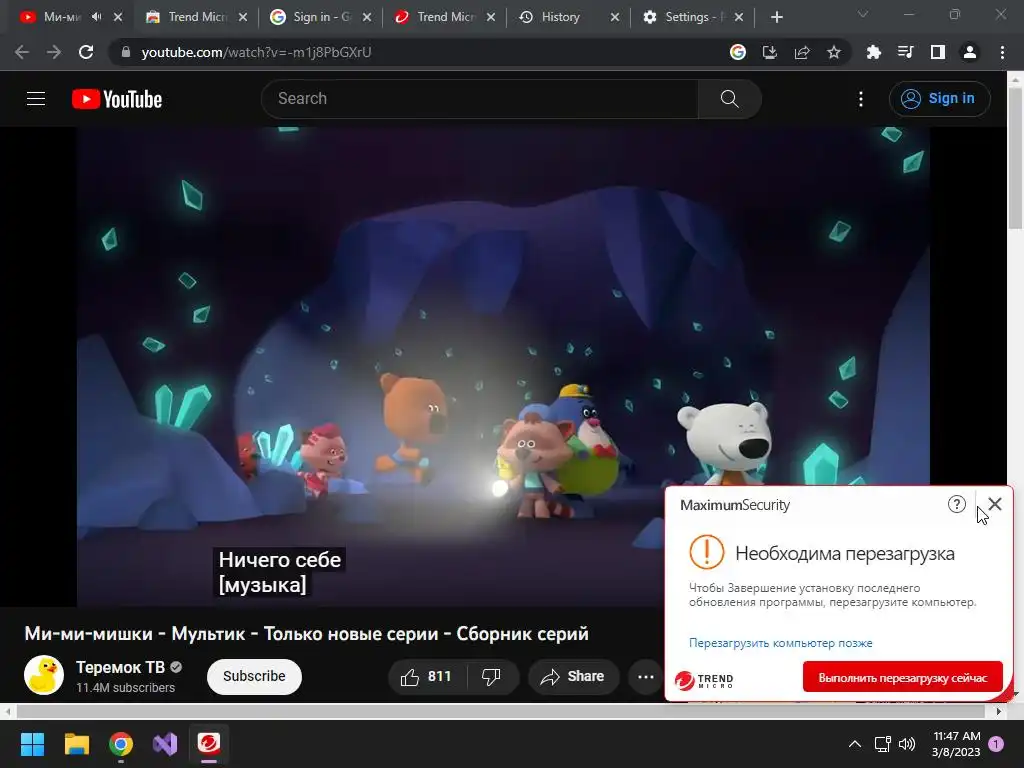Bookmark this page with the star icon

pyautogui.click(x=834, y=52)
